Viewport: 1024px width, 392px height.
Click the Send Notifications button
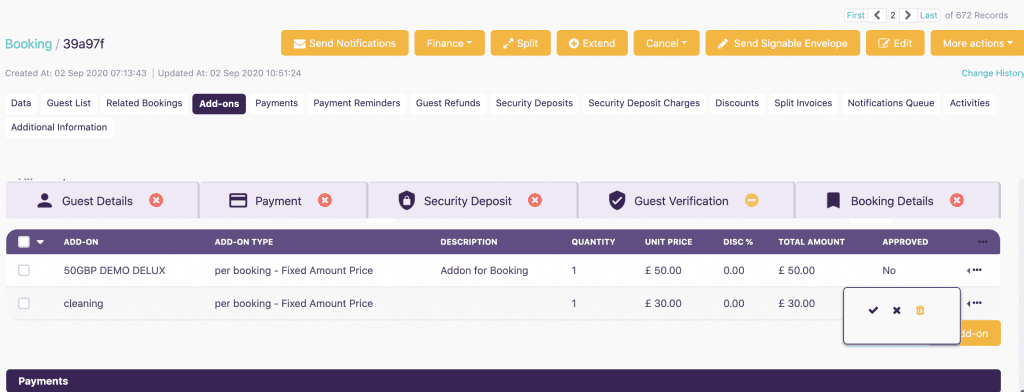pyautogui.click(x=345, y=43)
